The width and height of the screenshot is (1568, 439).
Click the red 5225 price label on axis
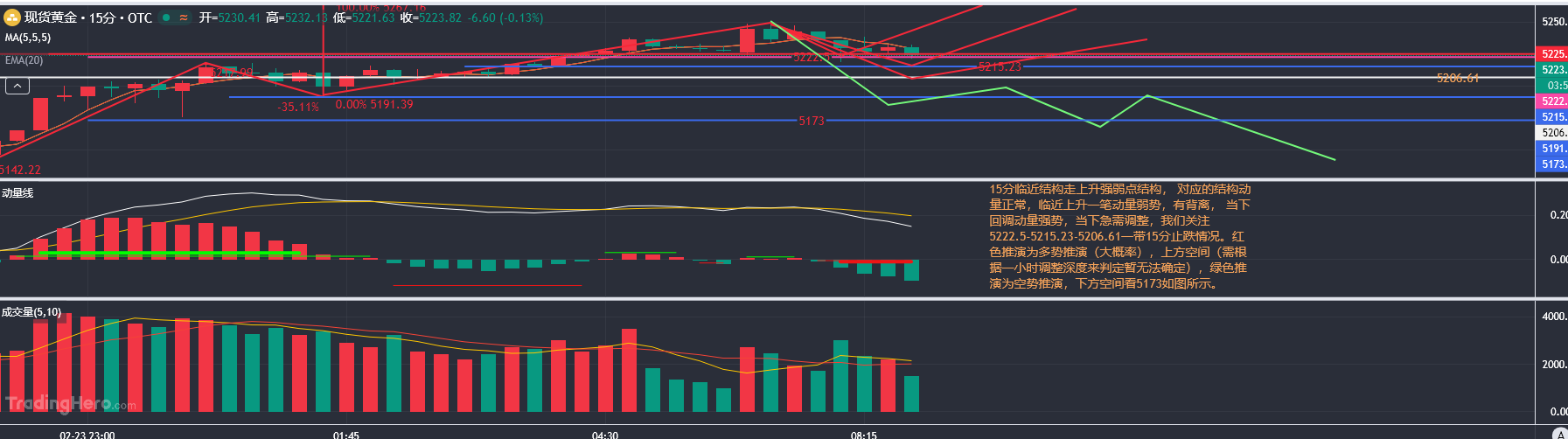(1552, 54)
